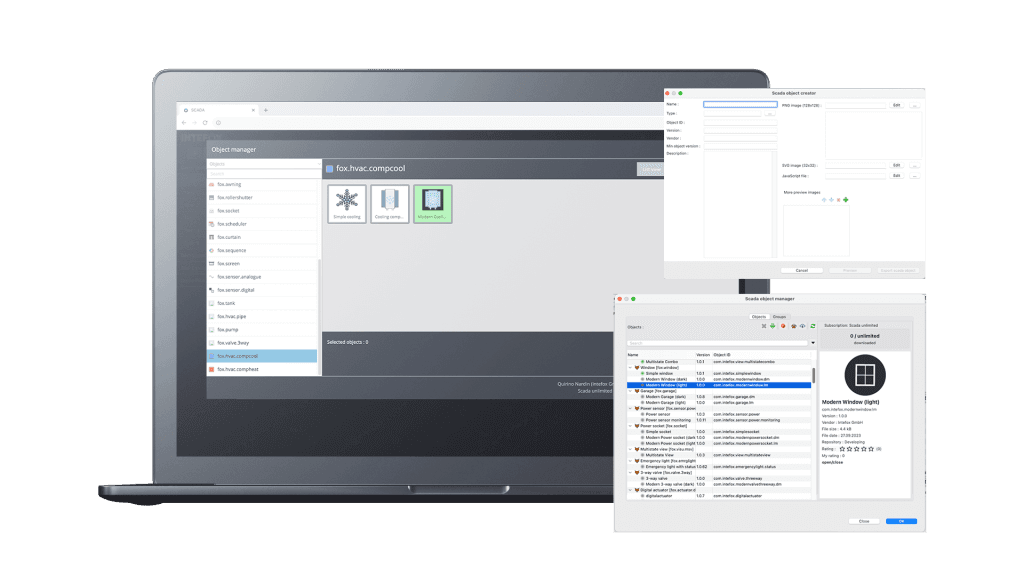Click the green download arrow icon
Screen dimensions: 1024x576
tap(772, 325)
